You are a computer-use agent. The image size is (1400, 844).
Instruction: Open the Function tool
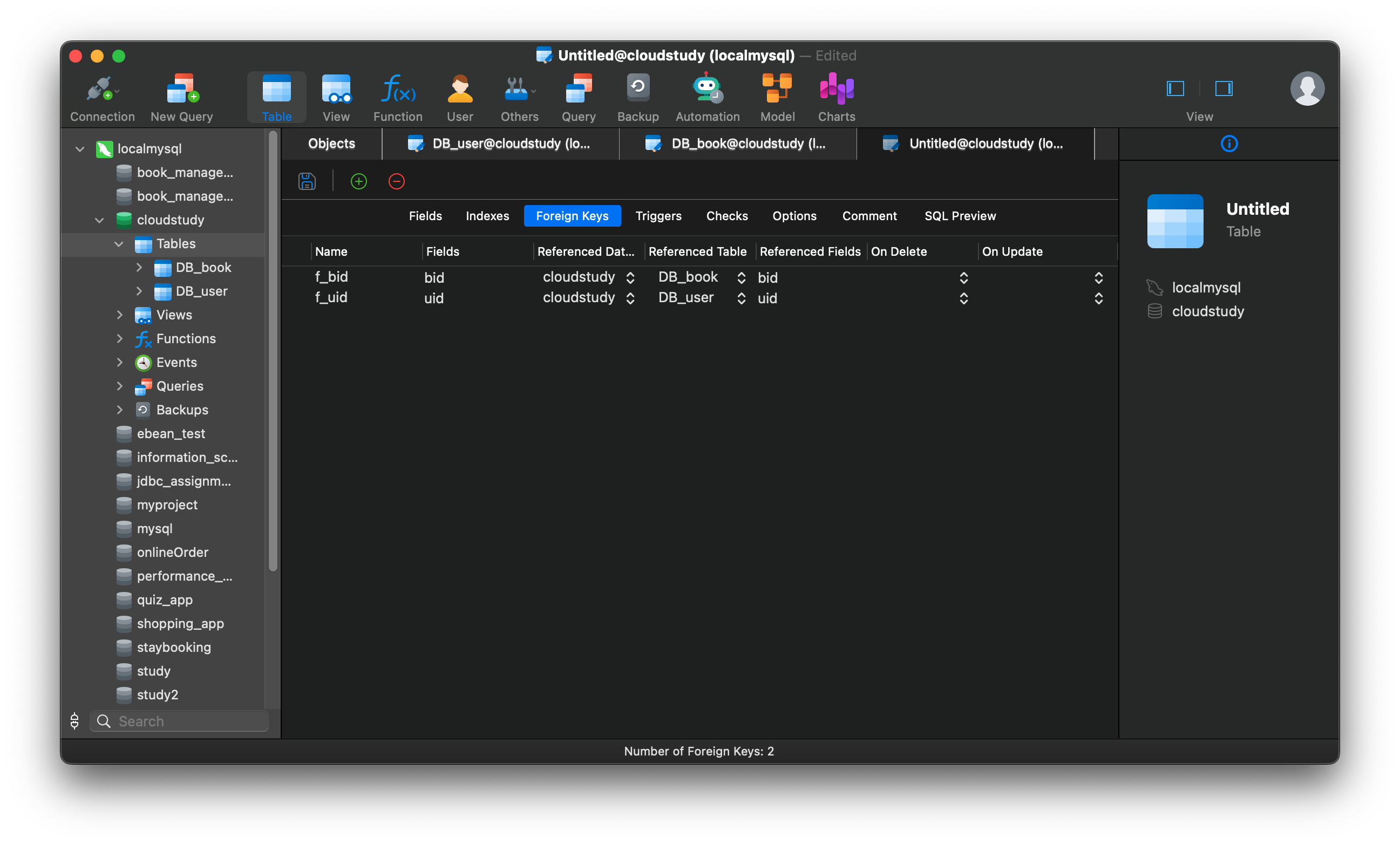pos(398,97)
